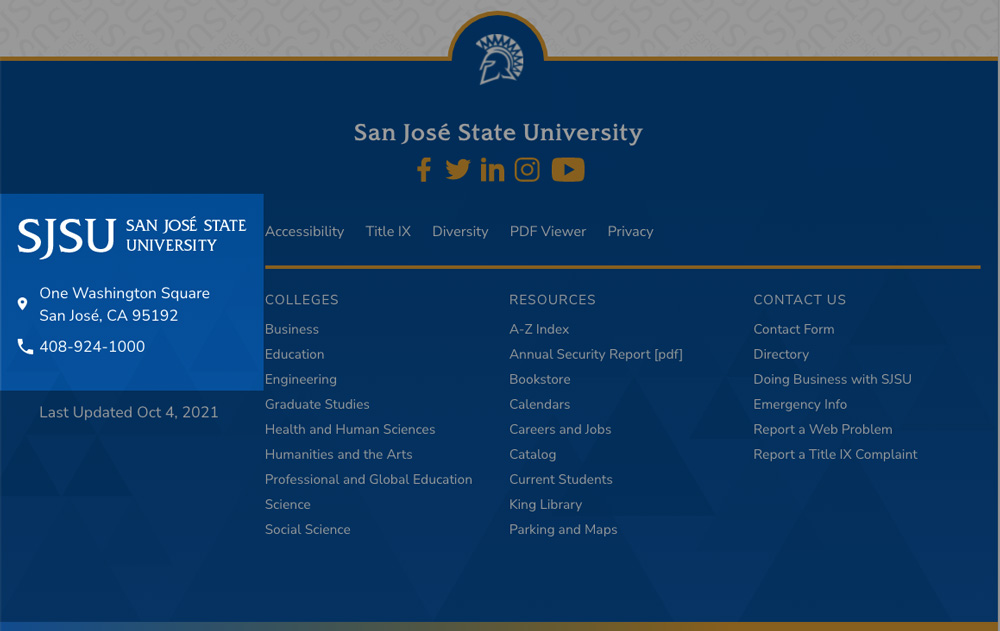
Task: Open SJSU's Facebook page icon
Action: (x=423, y=169)
